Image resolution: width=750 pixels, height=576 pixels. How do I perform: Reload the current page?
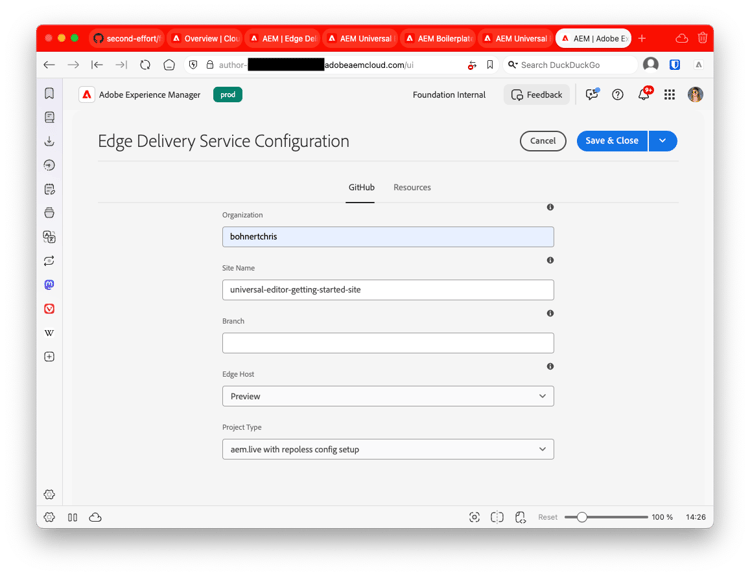click(145, 65)
